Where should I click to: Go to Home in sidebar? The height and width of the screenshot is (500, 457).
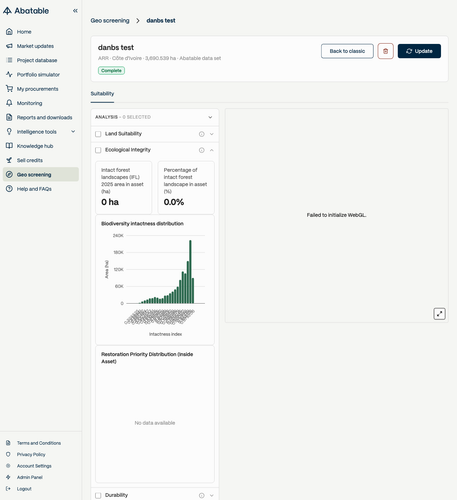click(x=41, y=32)
